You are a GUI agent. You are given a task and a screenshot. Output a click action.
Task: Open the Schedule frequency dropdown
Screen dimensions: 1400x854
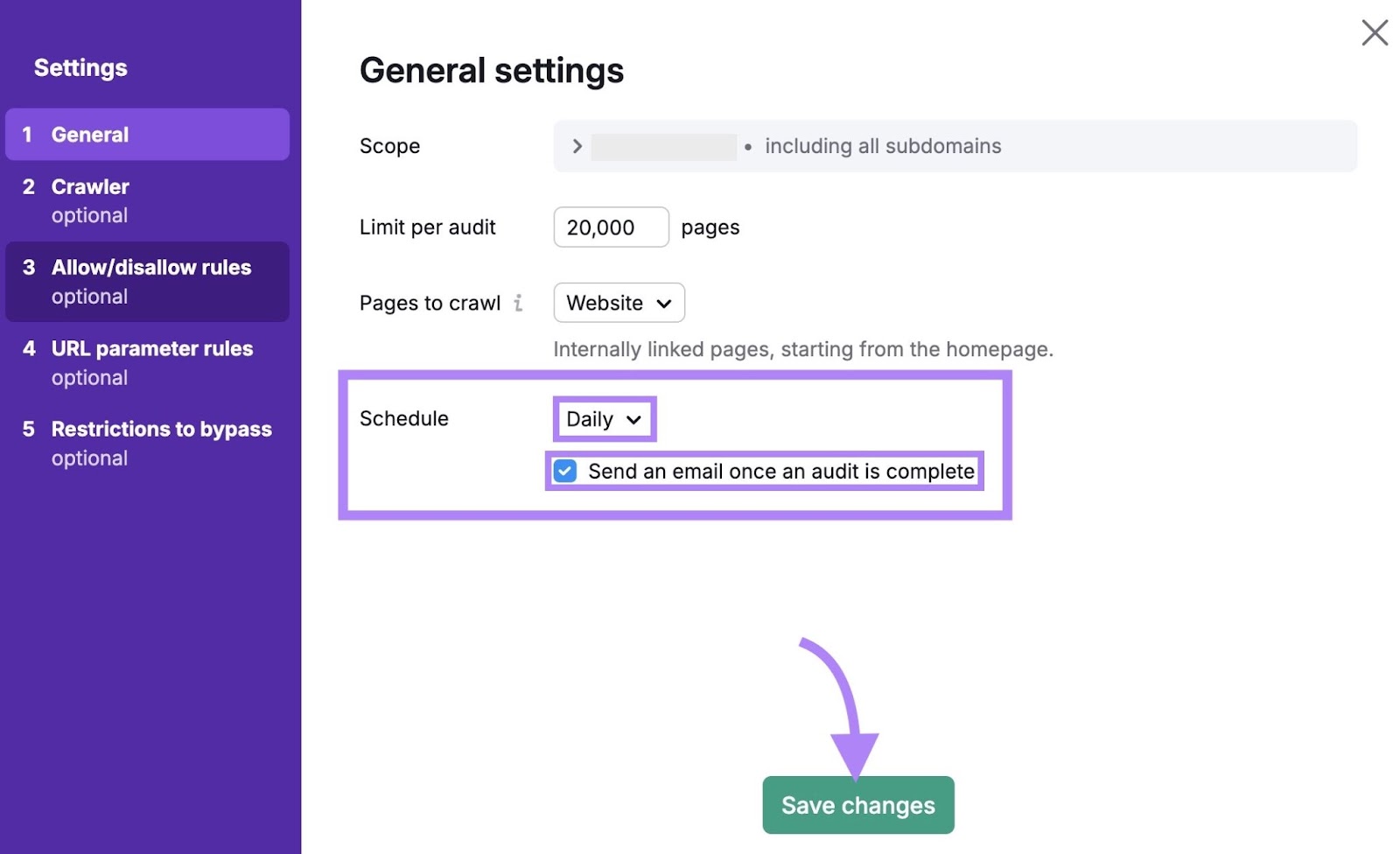coord(604,419)
